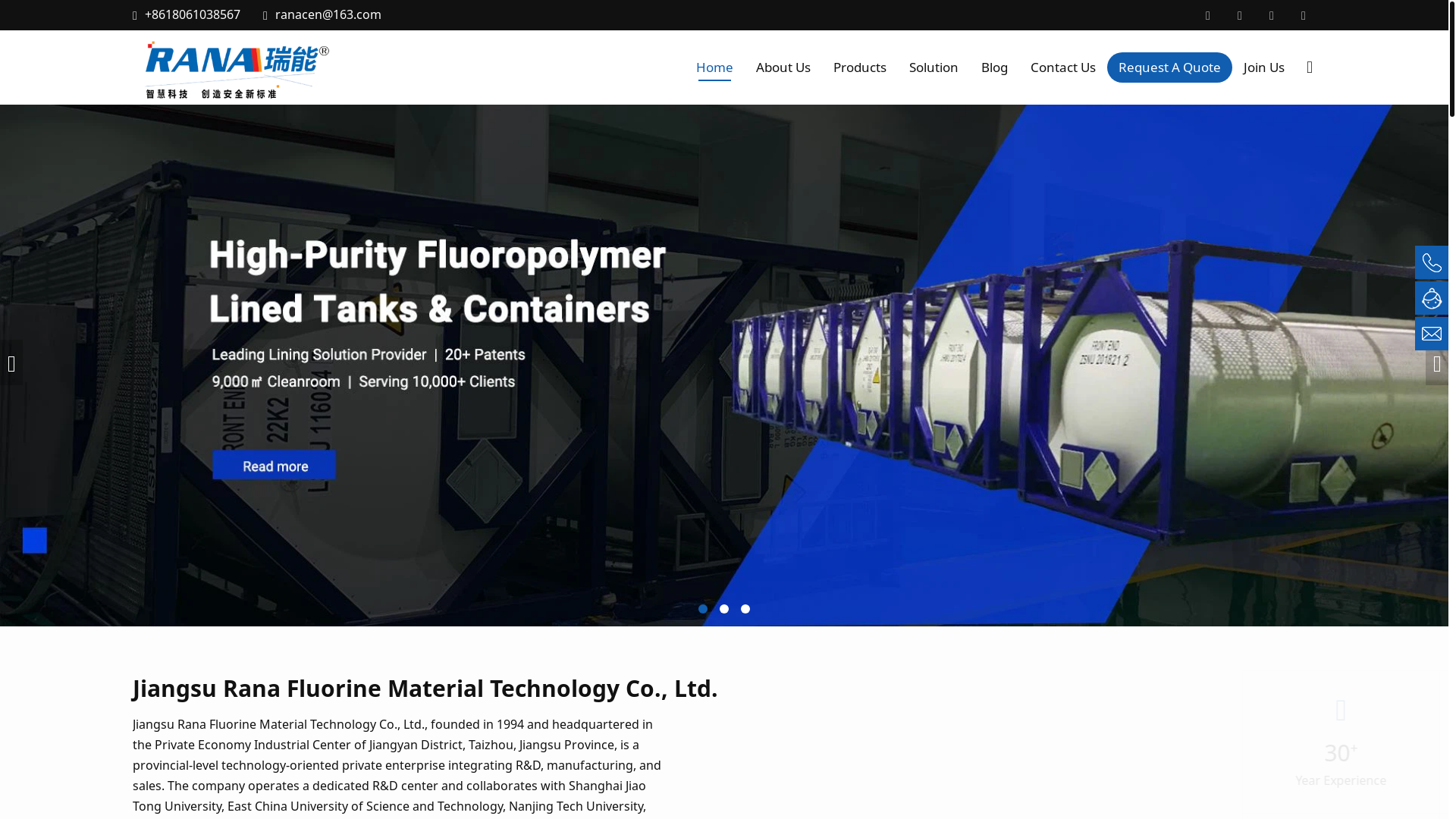The image size is (1456, 819).
Task: Click the floating phone call icon
Action: click(x=1431, y=262)
